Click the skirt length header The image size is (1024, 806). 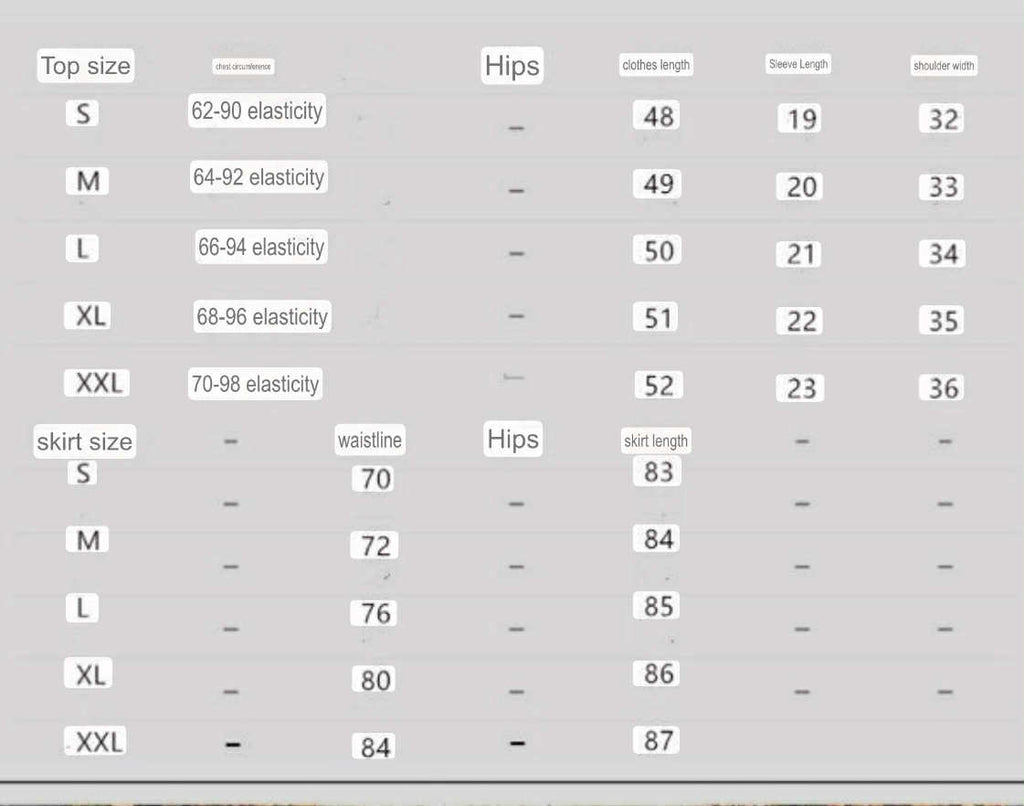(656, 441)
